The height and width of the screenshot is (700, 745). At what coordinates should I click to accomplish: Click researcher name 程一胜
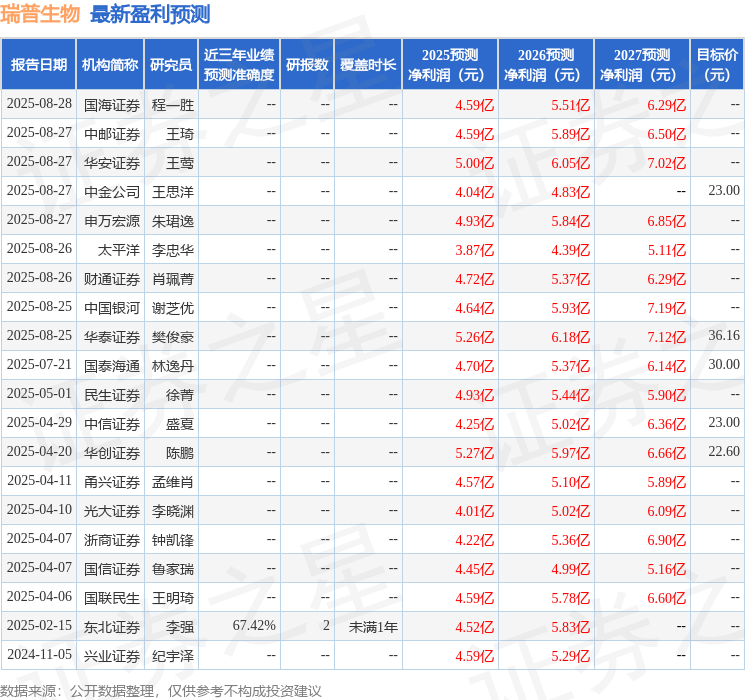point(173,105)
